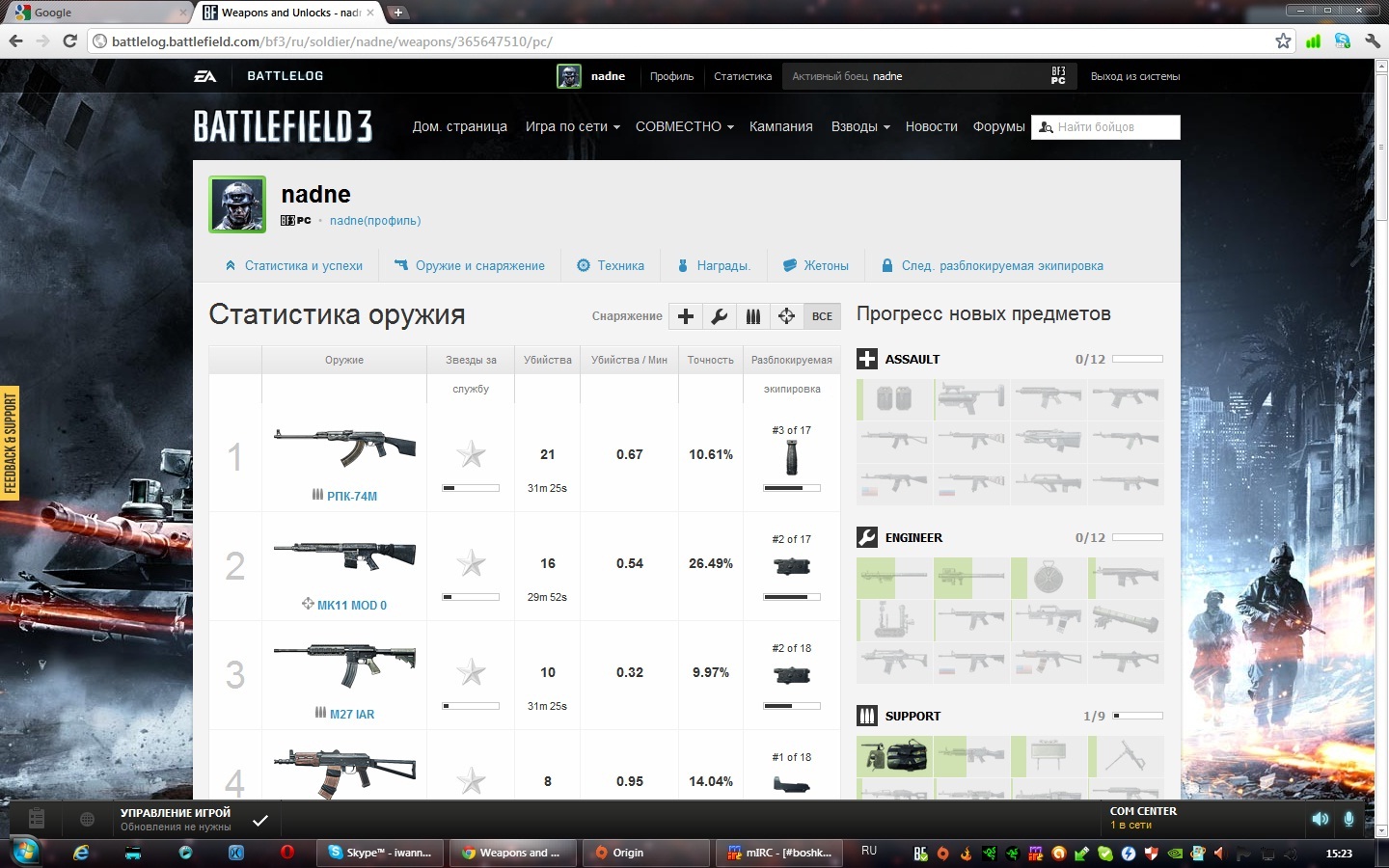
Task: Focus the Найти бойцов search field
Action: click(x=1105, y=127)
